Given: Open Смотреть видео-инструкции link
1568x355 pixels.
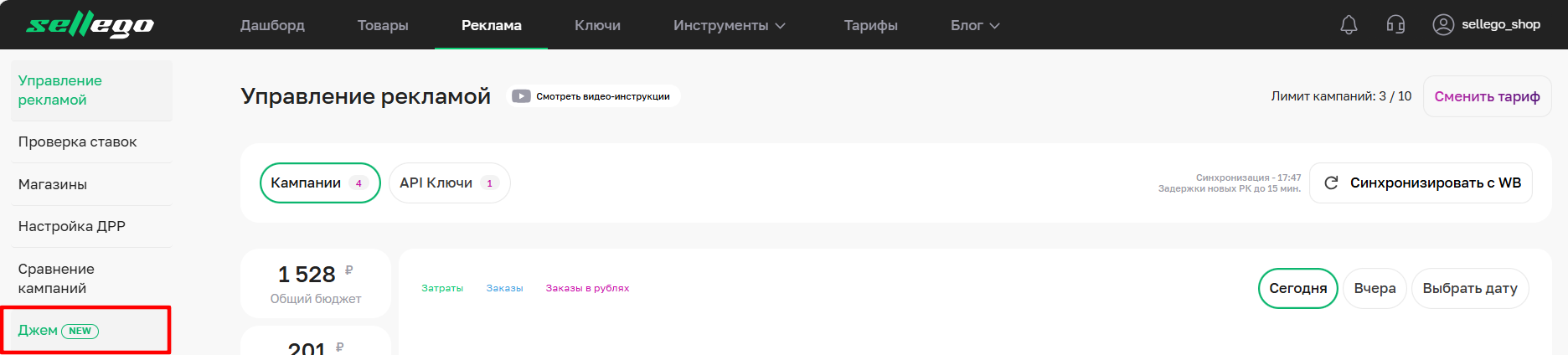Looking at the screenshot, I should [x=593, y=96].
